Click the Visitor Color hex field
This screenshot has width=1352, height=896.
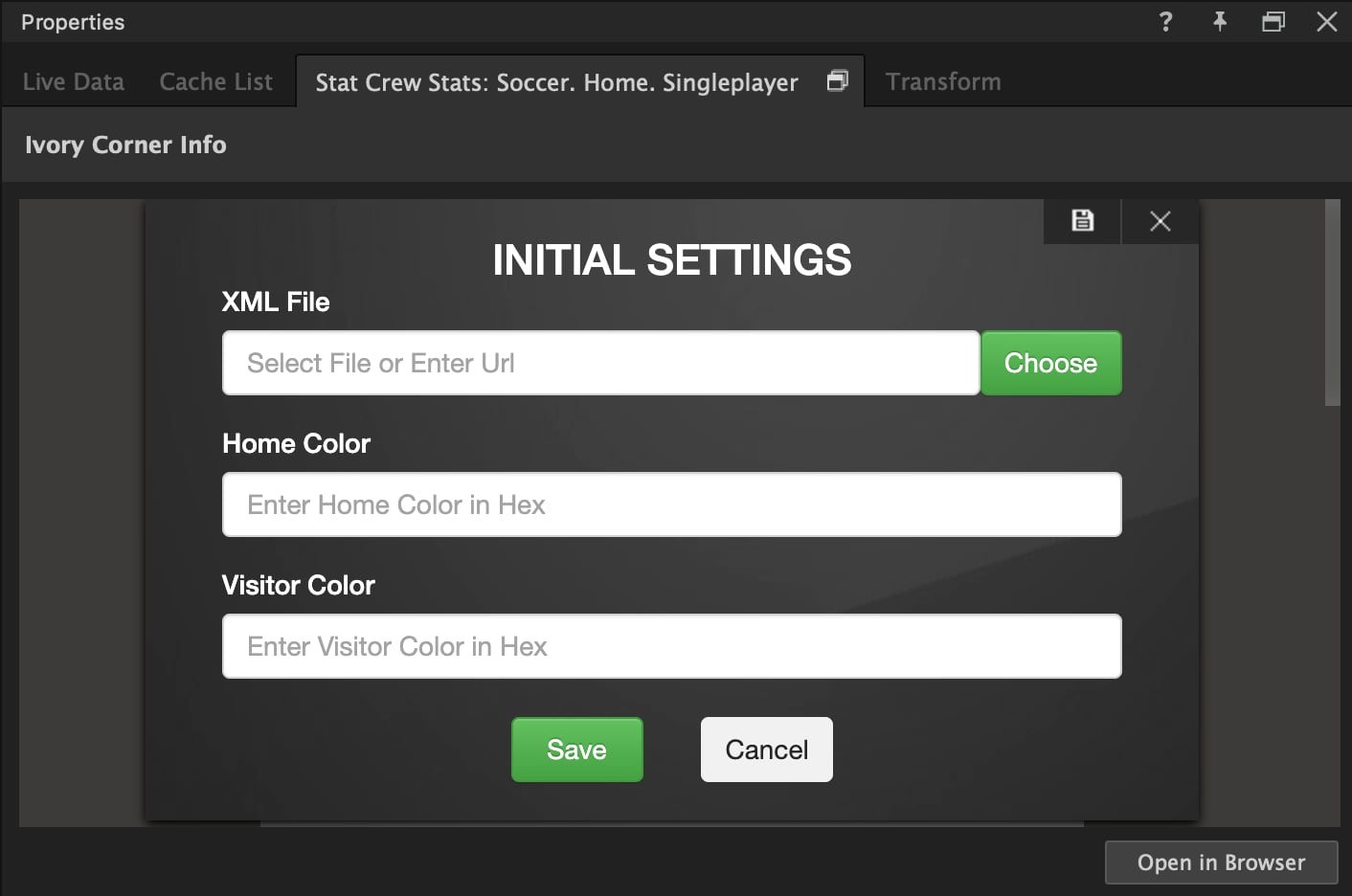point(672,646)
